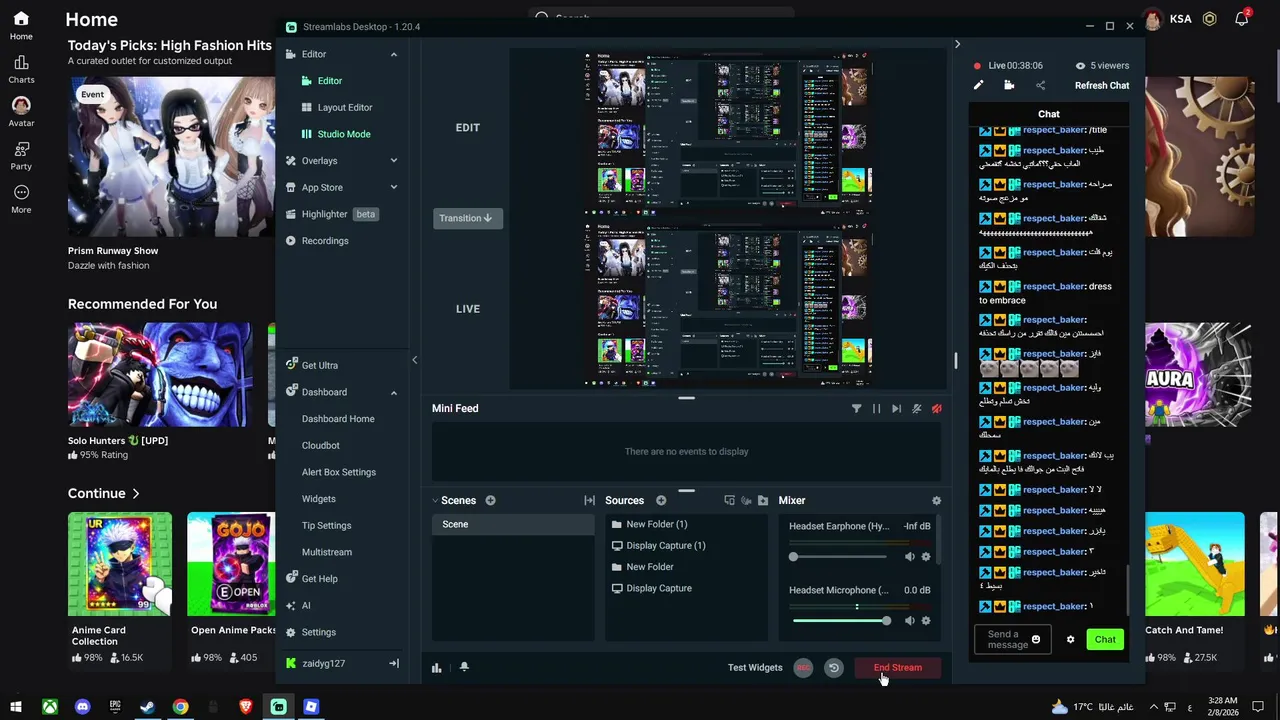Open Steam from the Windows taskbar
1280x720 pixels.
coord(147,707)
